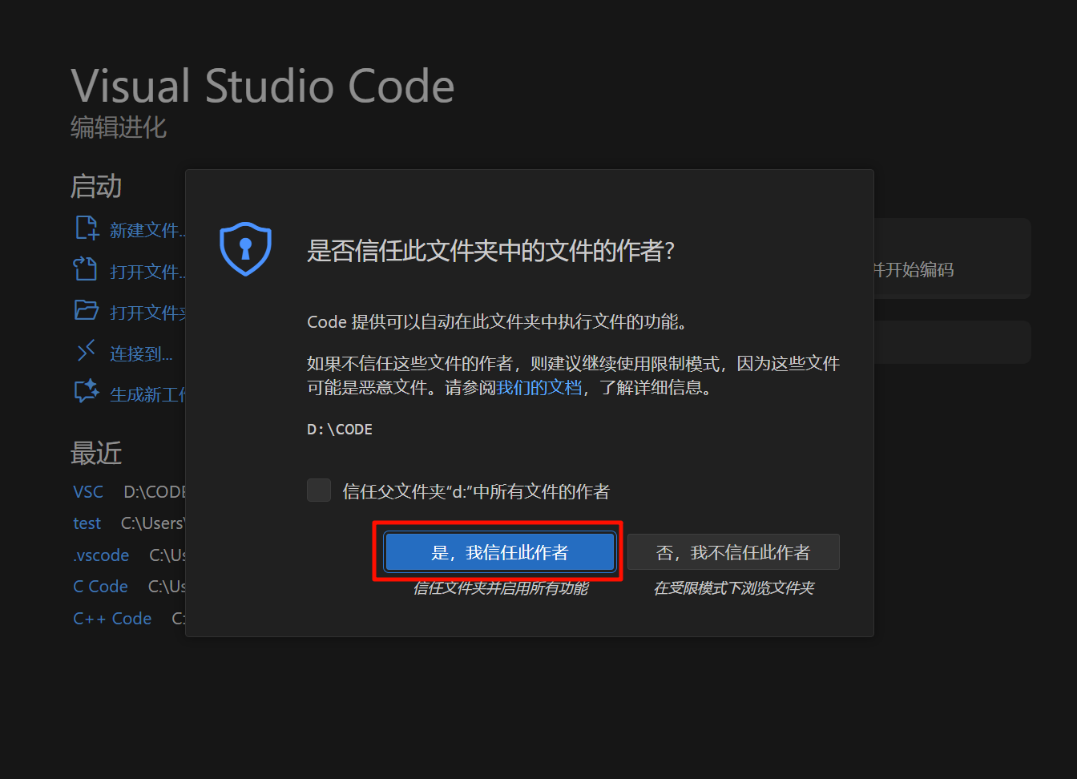Select 连接到... link

point(141,354)
